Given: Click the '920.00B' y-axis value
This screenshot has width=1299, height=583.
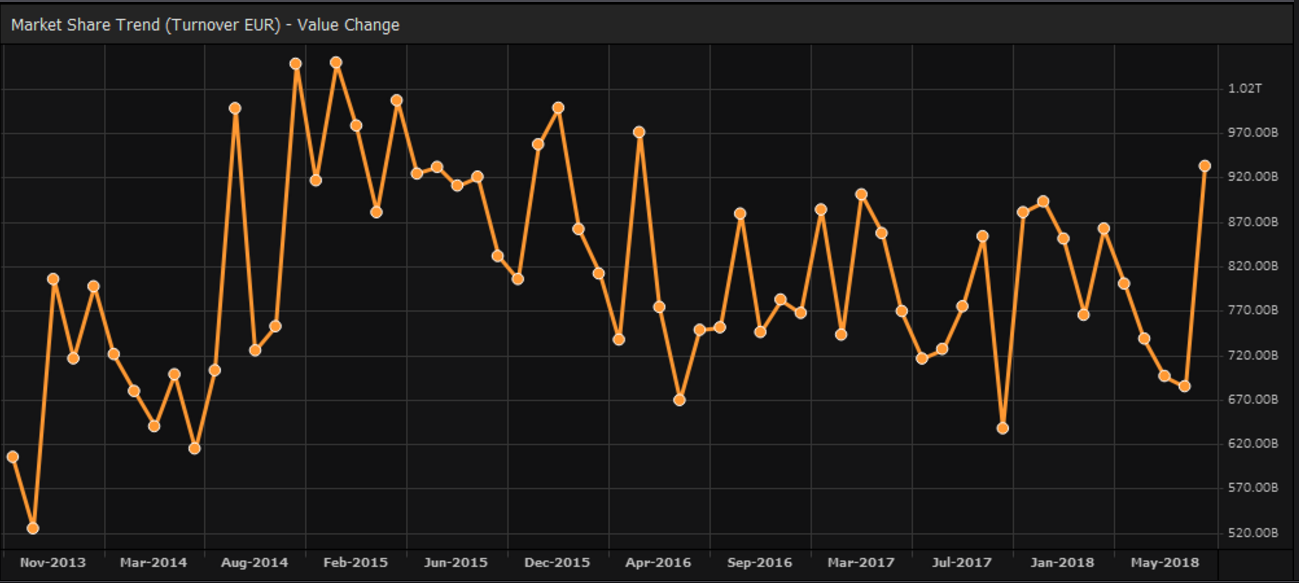Looking at the screenshot, I should point(1253,177).
